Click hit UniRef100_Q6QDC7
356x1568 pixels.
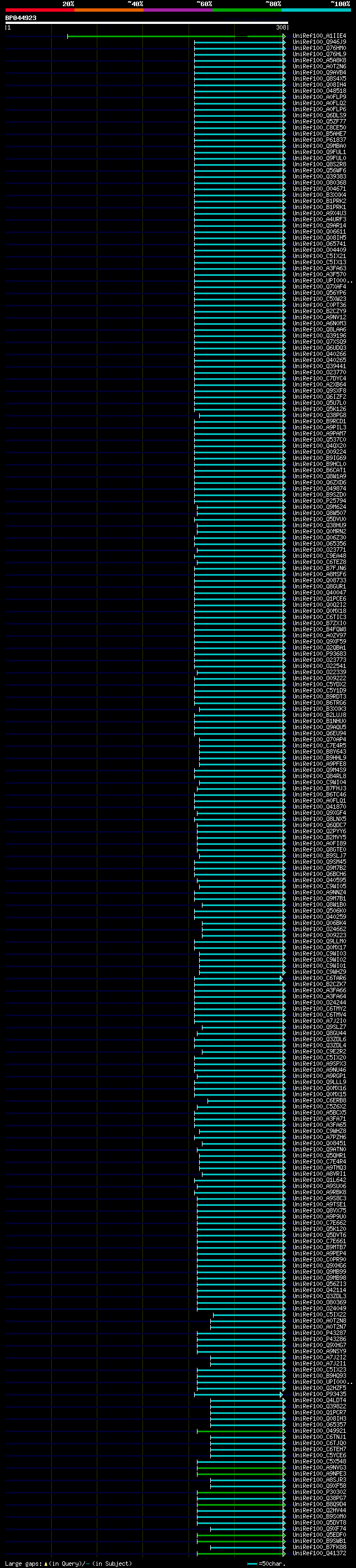(x=319, y=825)
